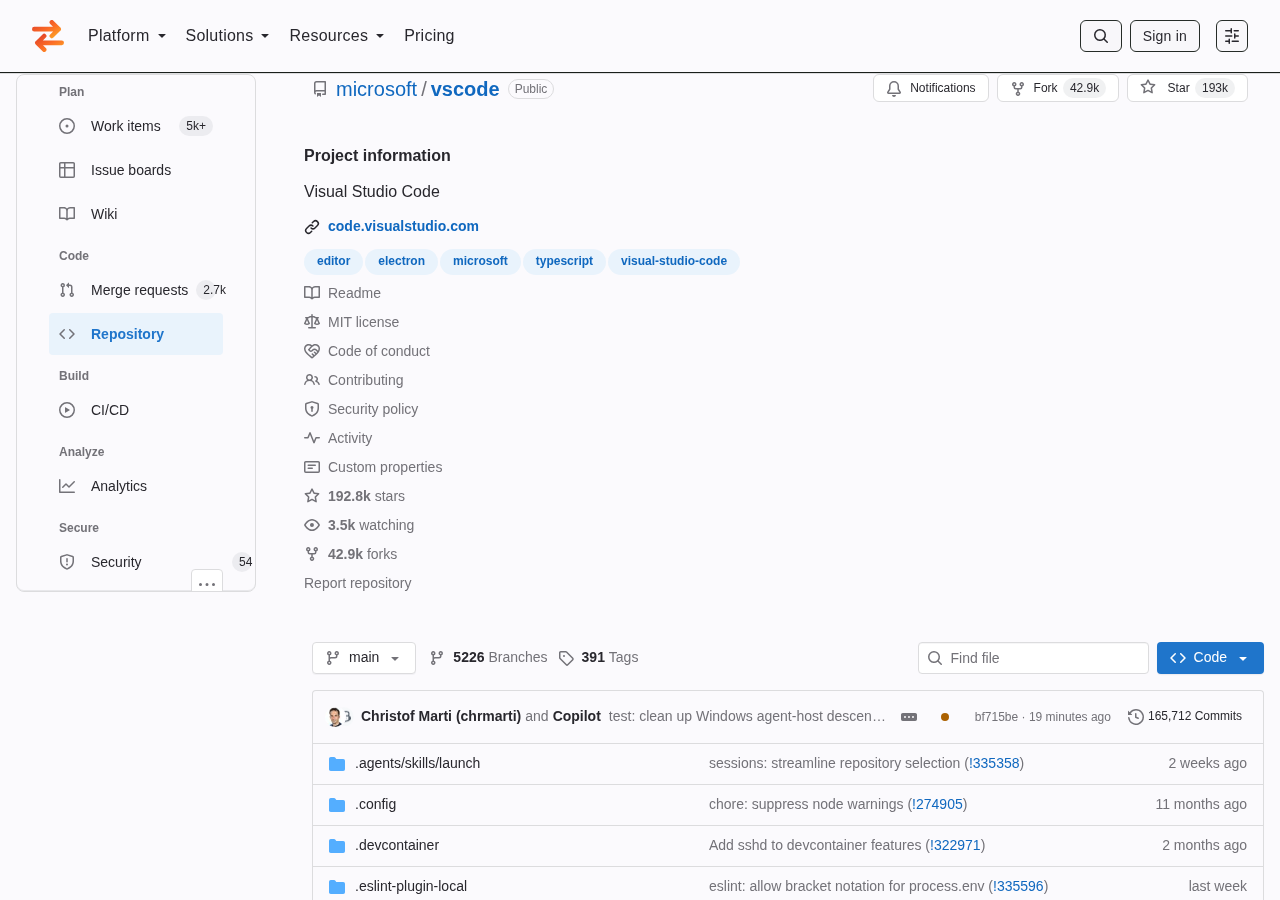Click the Notifications button label
Viewport: 1280px width, 900px height.
click(942, 88)
